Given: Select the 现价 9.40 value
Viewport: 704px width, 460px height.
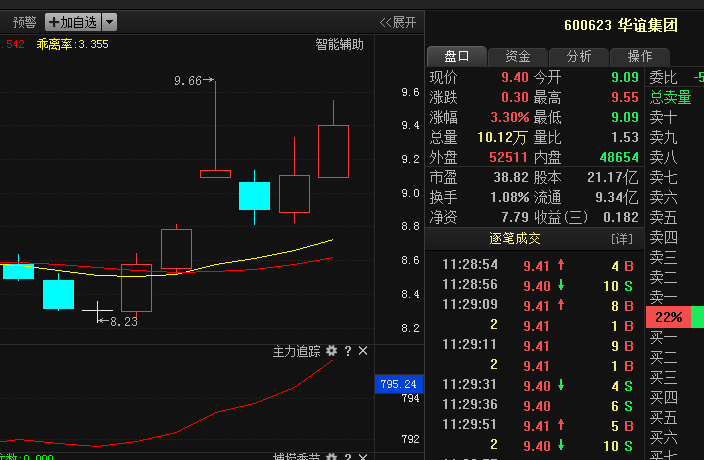Looking at the screenshot, I should click(515, 77).
